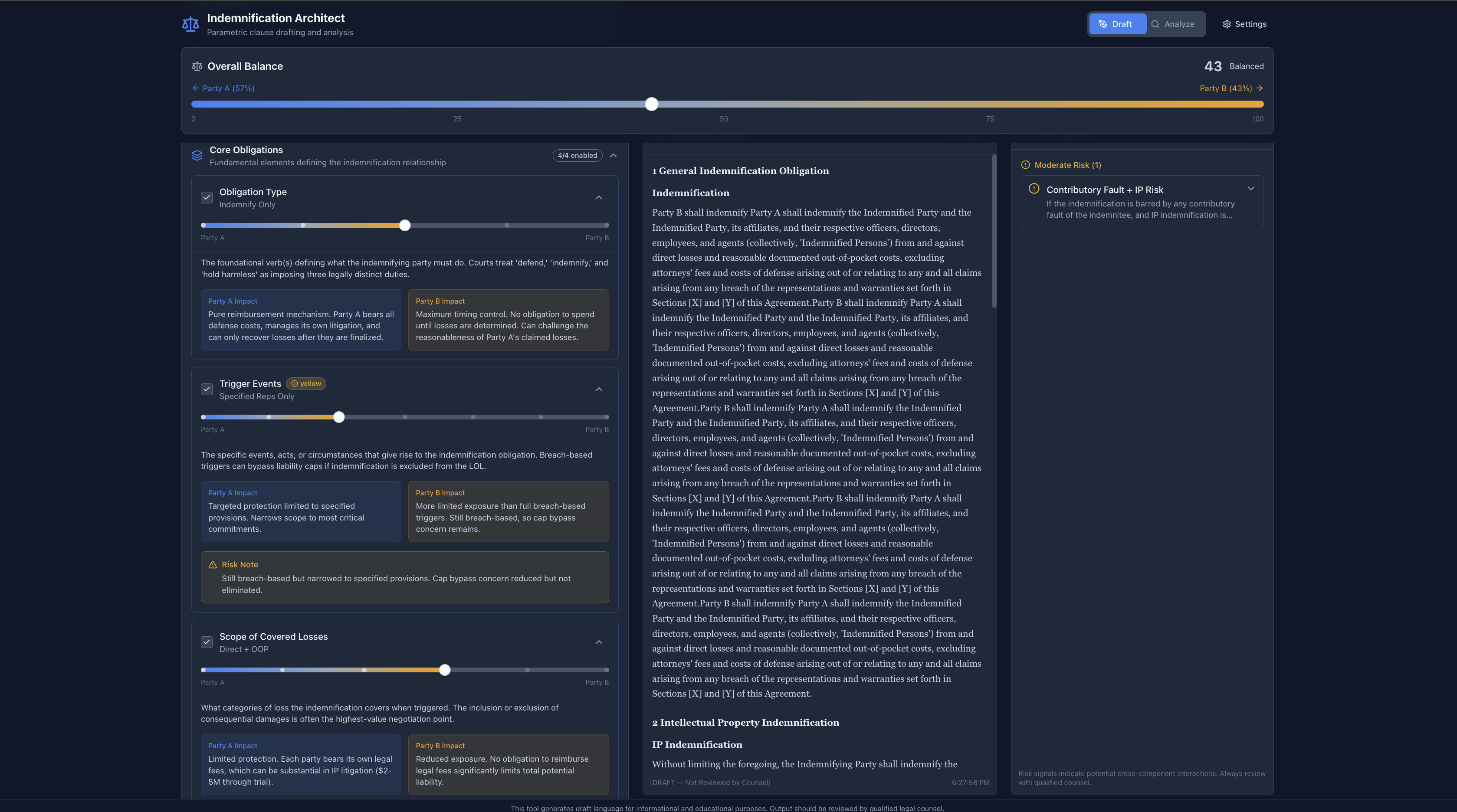1457x812 pixels.
Task: Click the Moderate Risk (1) heading
Action: pos(1067,165)
